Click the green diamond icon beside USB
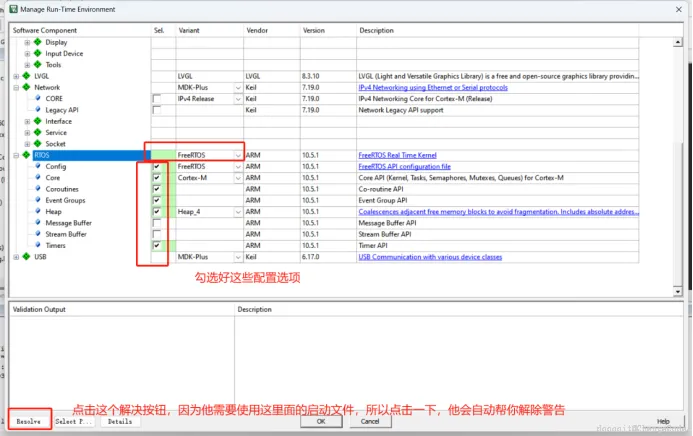Viewport: 693px width, 436px height. click(27, 257)
